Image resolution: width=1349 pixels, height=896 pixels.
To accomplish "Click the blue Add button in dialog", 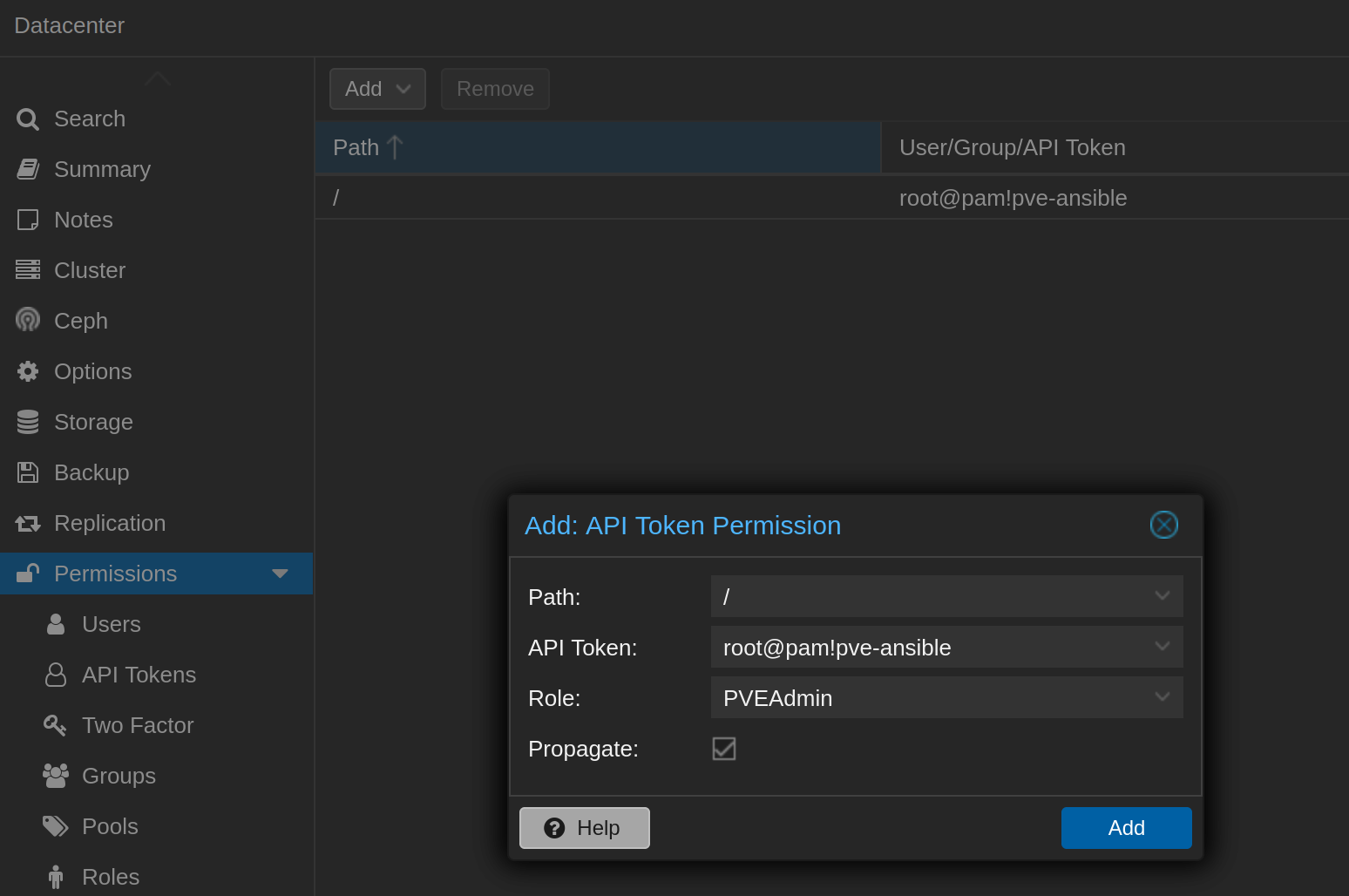I will pyautogui.click(x=1127, y=828).
